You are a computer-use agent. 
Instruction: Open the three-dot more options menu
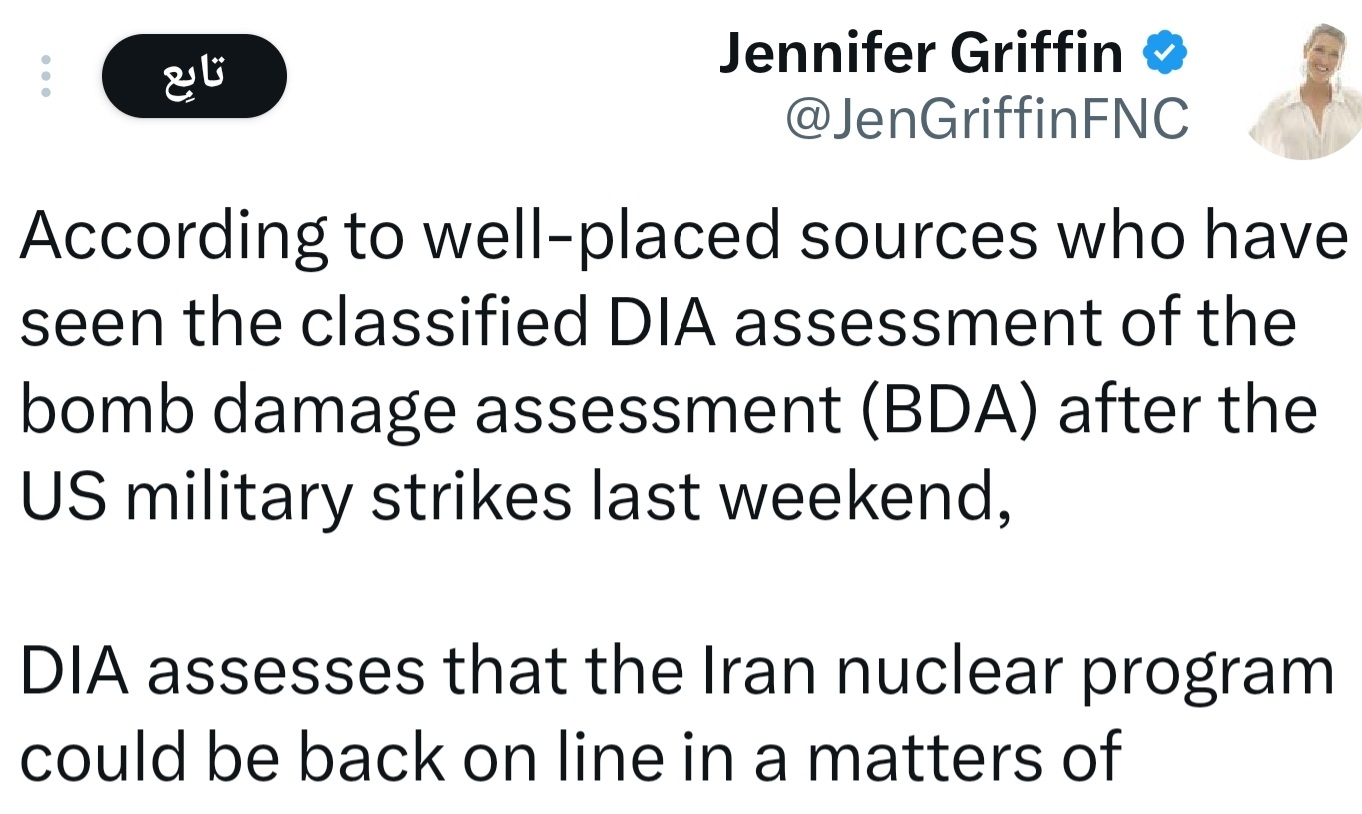(x=45, y=76)
